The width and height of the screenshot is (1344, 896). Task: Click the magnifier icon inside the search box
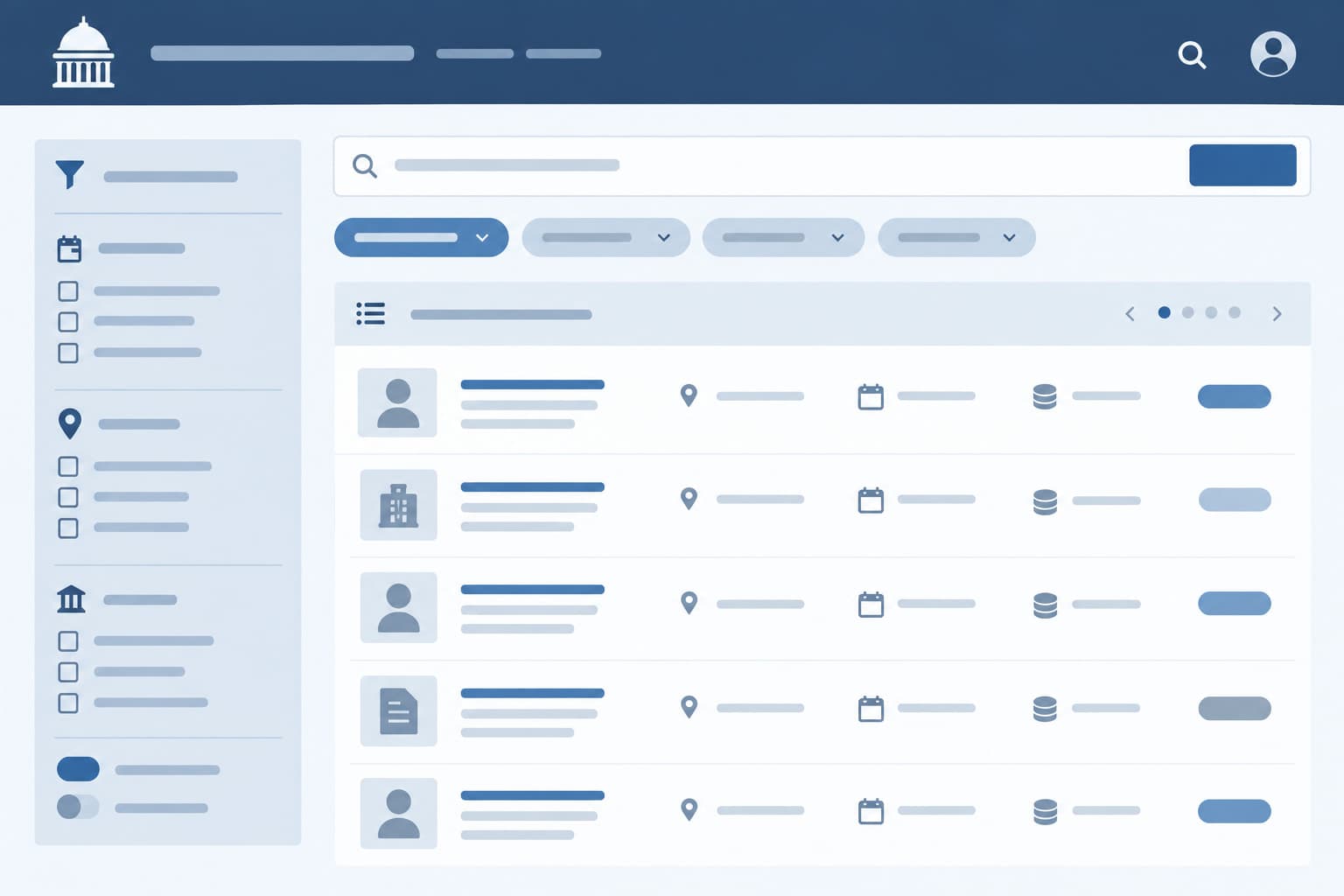pyautogui.click(x=365, y=165)
